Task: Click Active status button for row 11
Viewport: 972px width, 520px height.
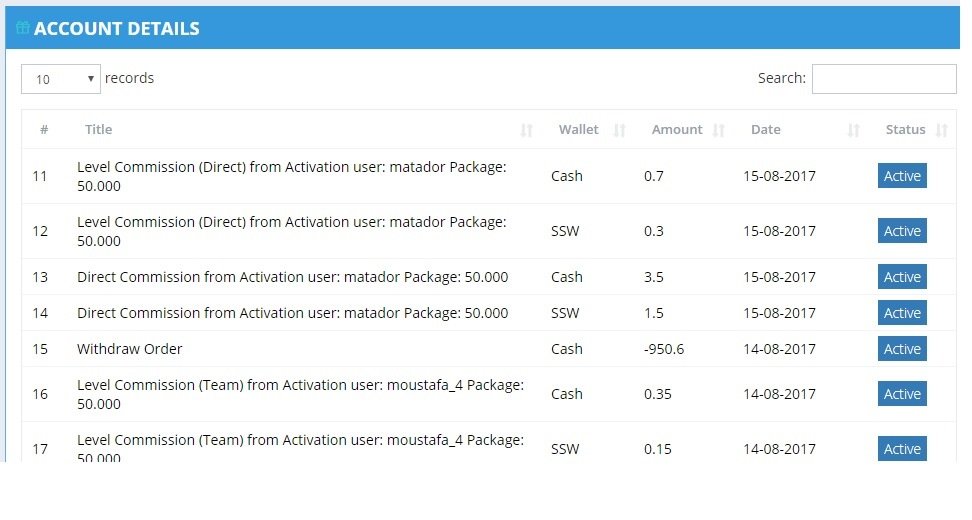Action: (902, 176)
